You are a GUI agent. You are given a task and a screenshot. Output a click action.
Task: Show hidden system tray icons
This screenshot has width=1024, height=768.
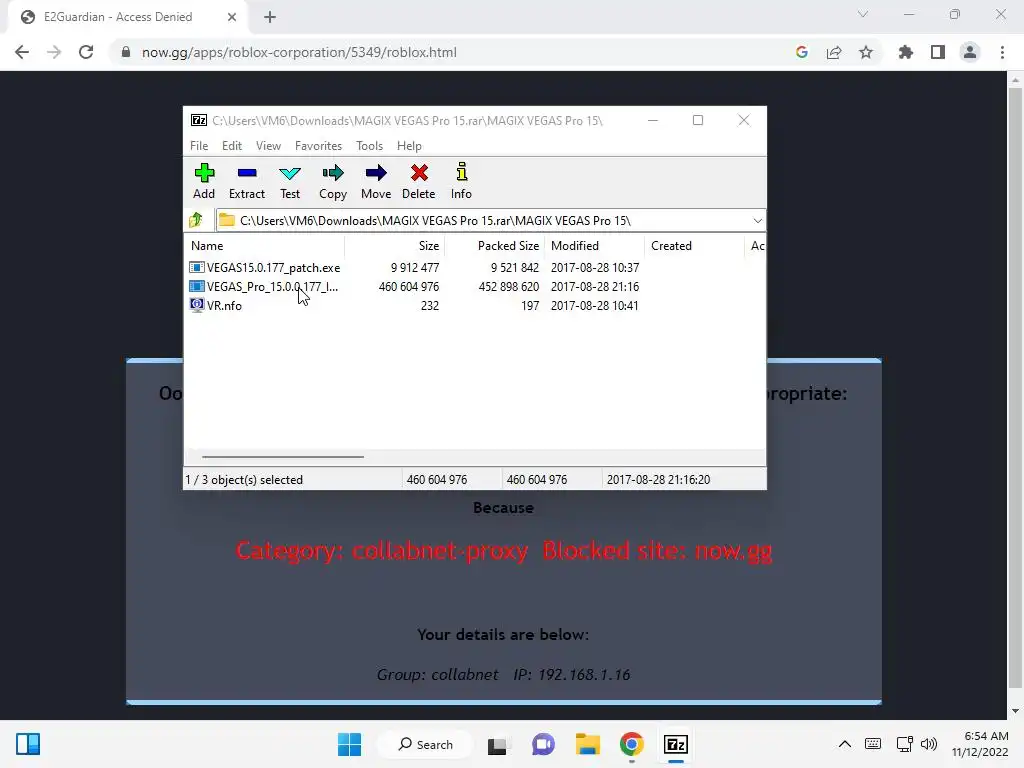[844, 744]
